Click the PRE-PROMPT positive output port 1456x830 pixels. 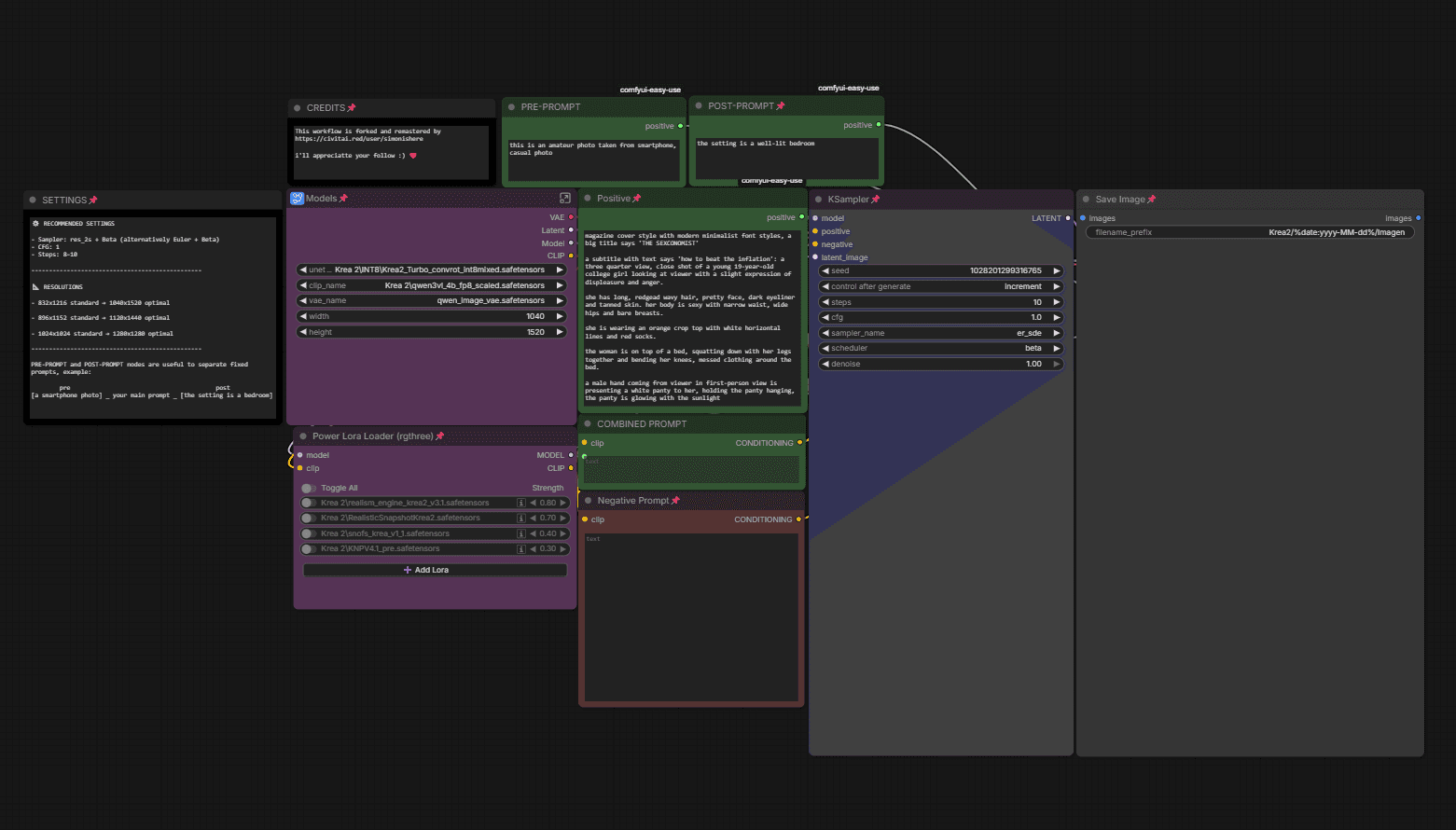tap(680, 126)
